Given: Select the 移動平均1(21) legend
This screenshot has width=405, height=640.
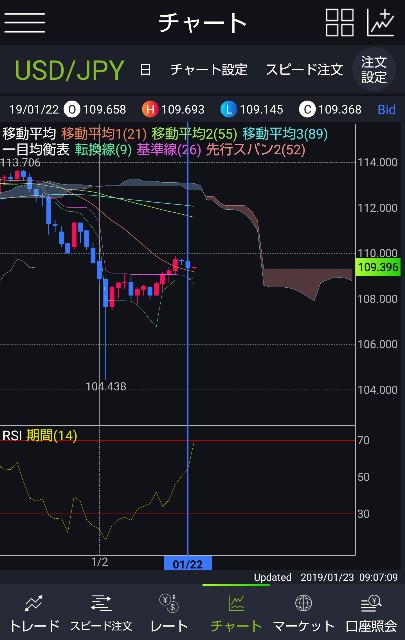Looking at the screenshot, I should (x=104, y=133).
